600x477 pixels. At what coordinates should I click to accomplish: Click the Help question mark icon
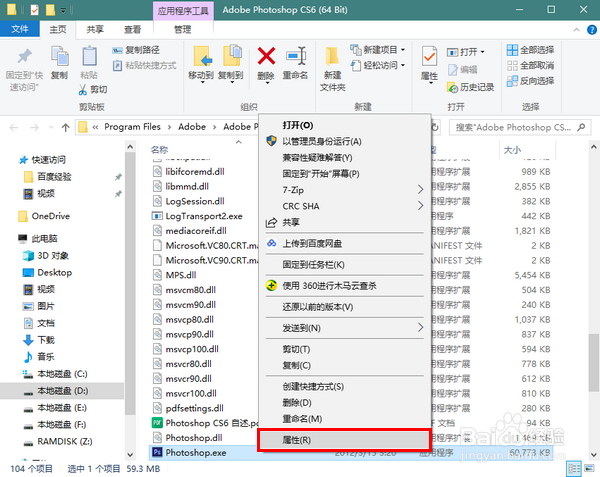[592, 30]
